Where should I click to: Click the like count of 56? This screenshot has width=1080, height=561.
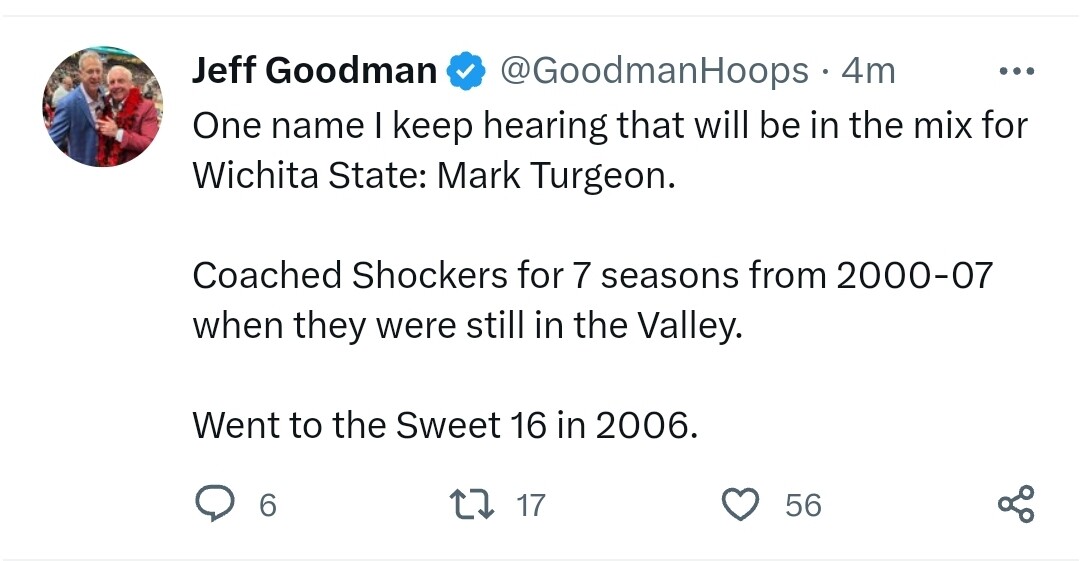click(x=803, y=505)
